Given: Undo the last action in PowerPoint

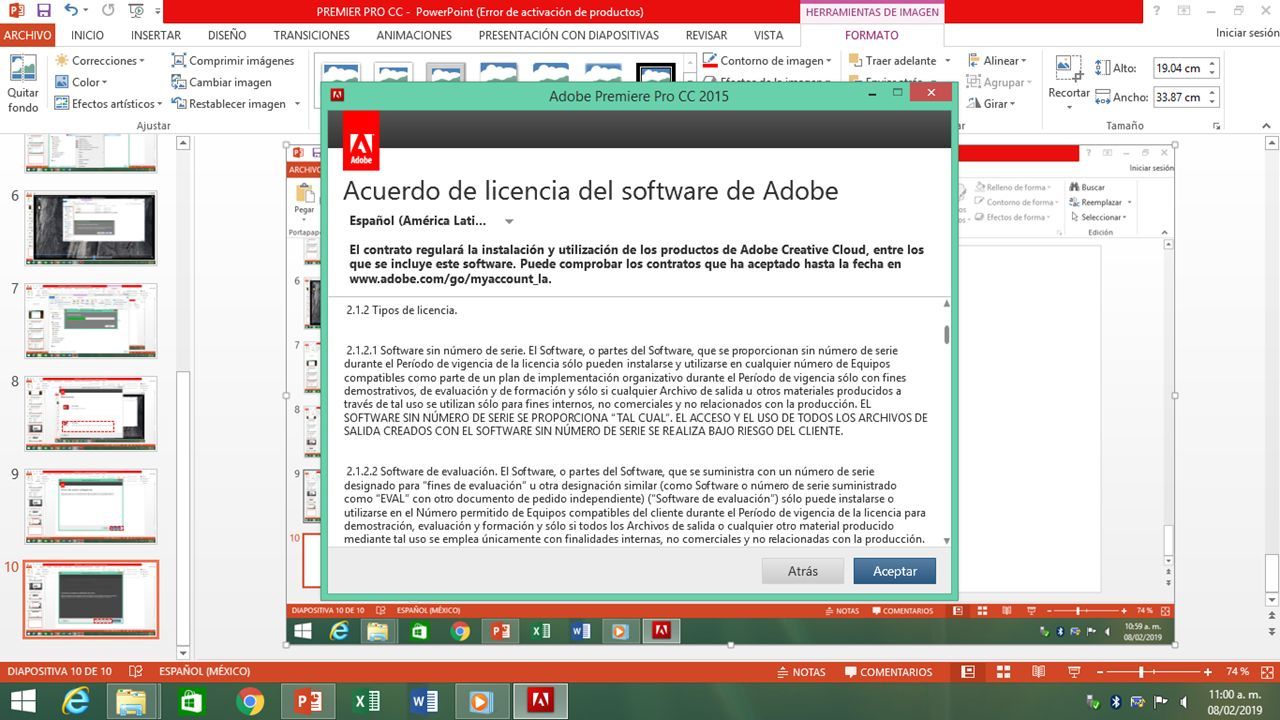Looking at the screenshot, I should pos(71,11).
